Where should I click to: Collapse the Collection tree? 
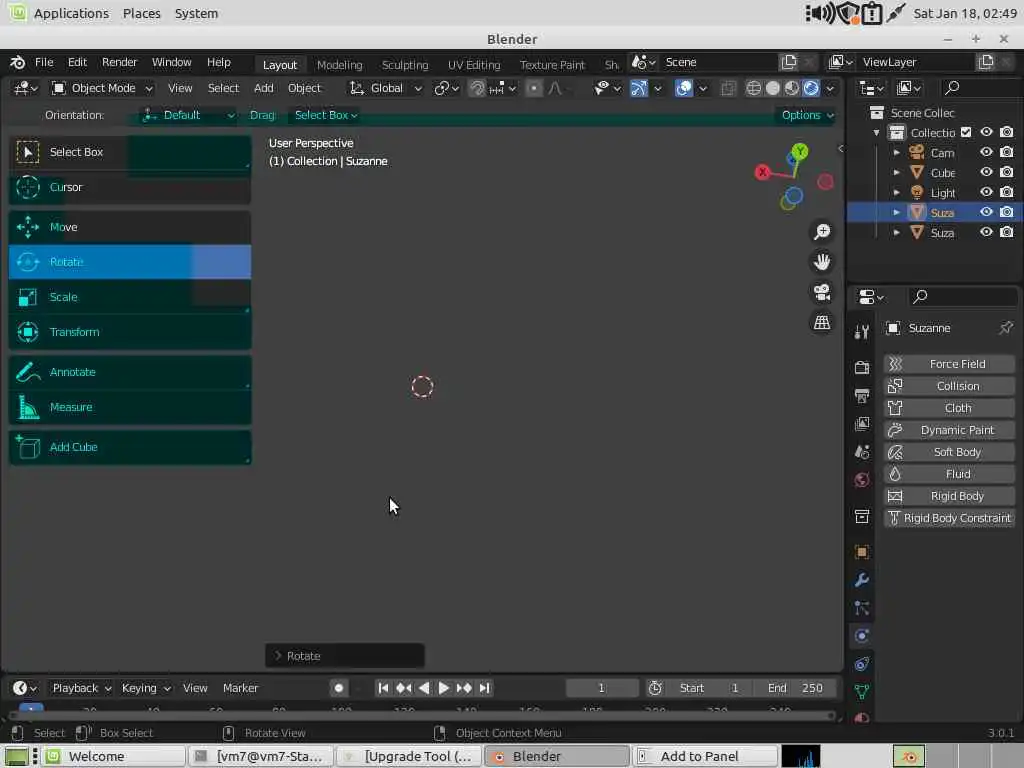click(x=876, y=133)
